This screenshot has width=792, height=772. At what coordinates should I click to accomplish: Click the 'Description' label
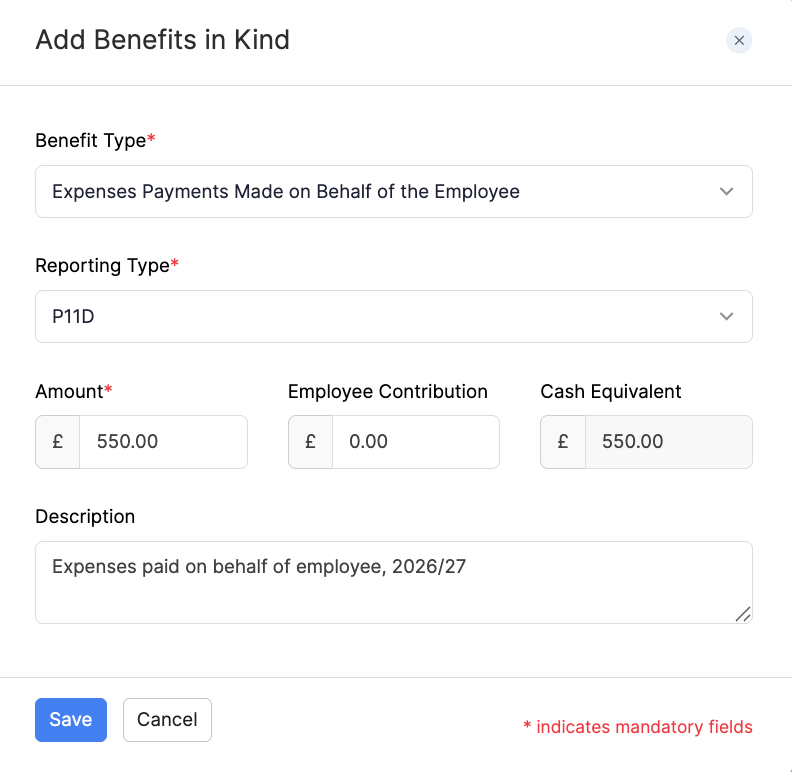point(85,516)
